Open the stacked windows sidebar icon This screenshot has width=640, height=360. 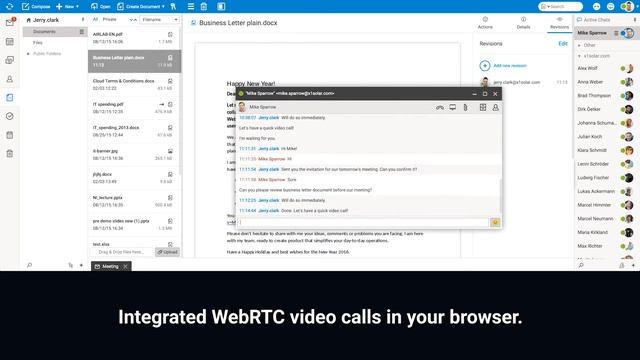pyautogui.click(x=10, y=60)
